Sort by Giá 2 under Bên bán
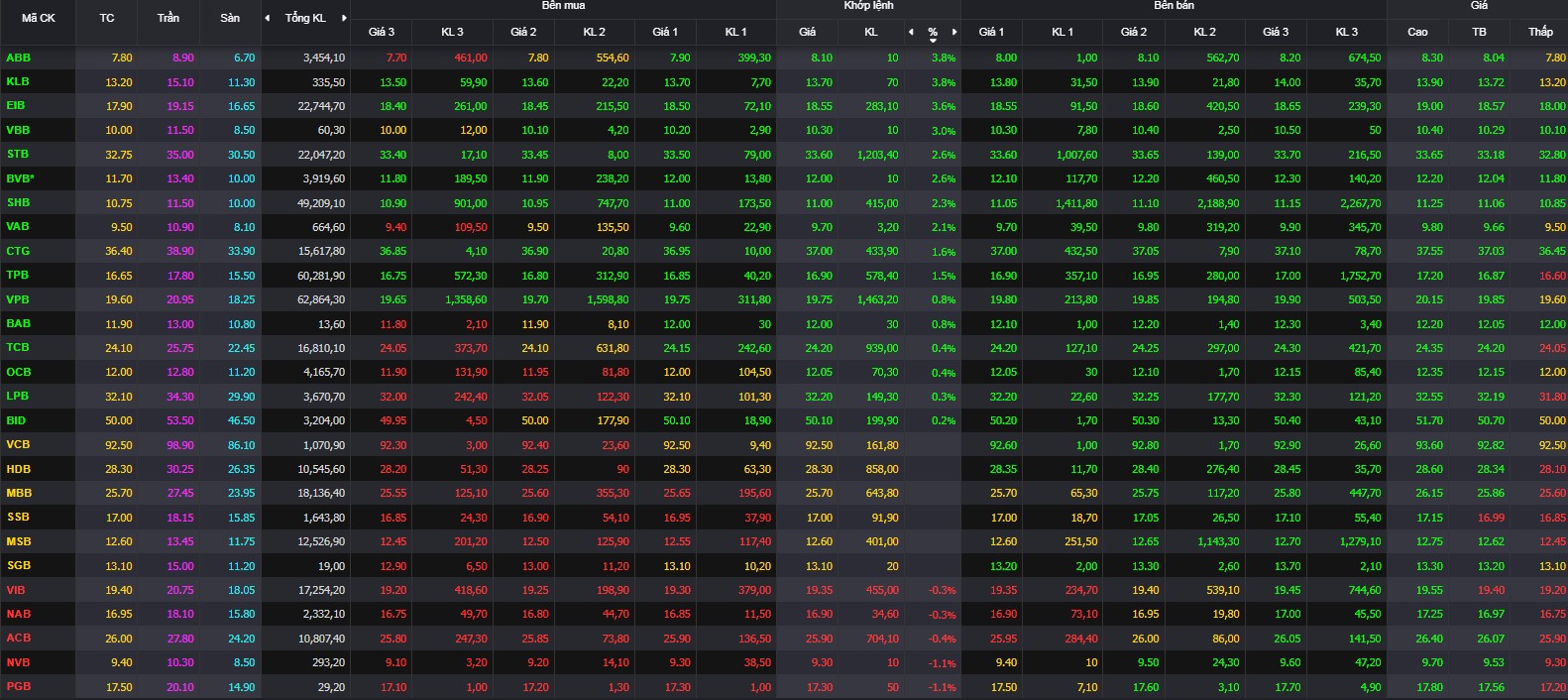Image resolution: width=1568 pixels, height=700 pixels. [1134, 32]
